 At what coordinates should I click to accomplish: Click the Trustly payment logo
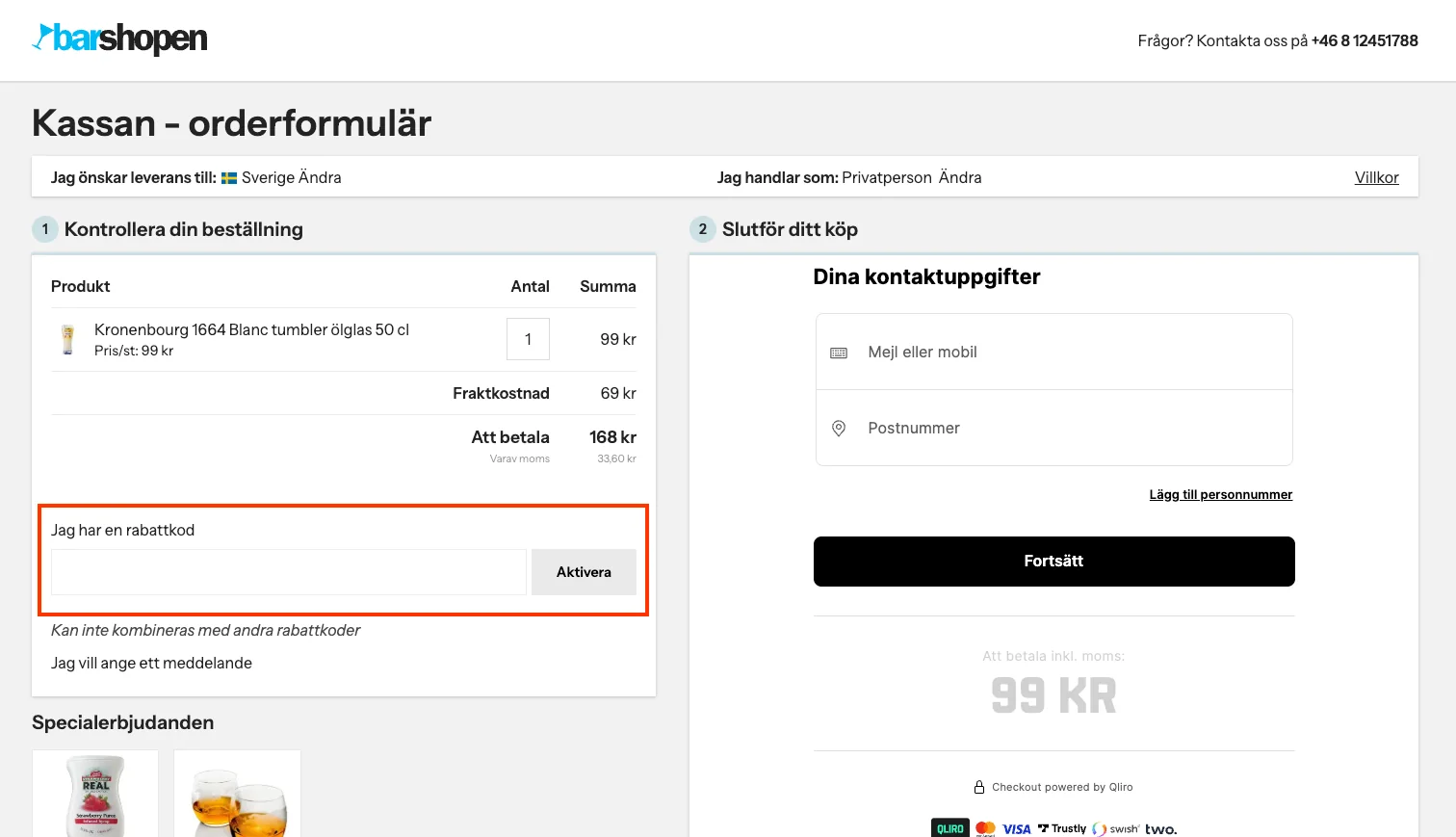coord(1062,828)
